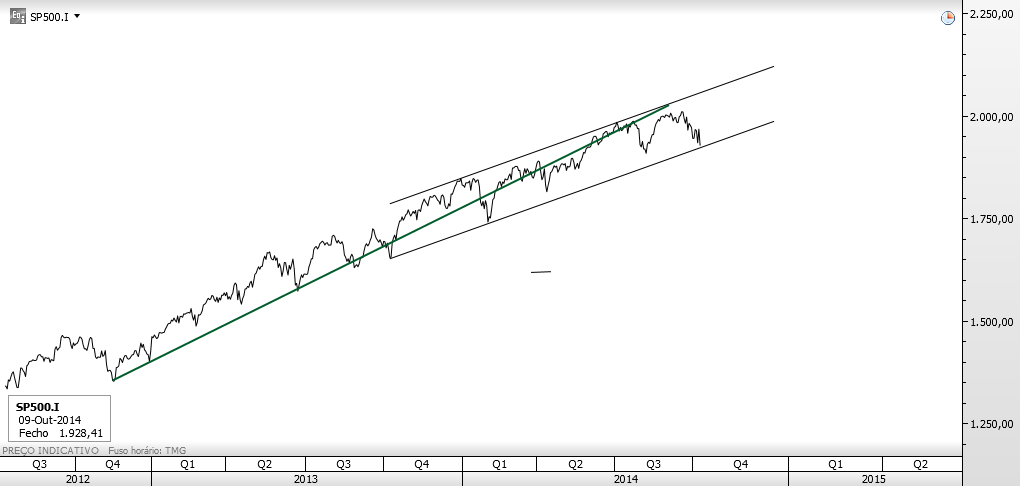Viewport: 1020px width, 486px height.
Task: Click the 1.250,00 price axis label
Action: [991, 424]
